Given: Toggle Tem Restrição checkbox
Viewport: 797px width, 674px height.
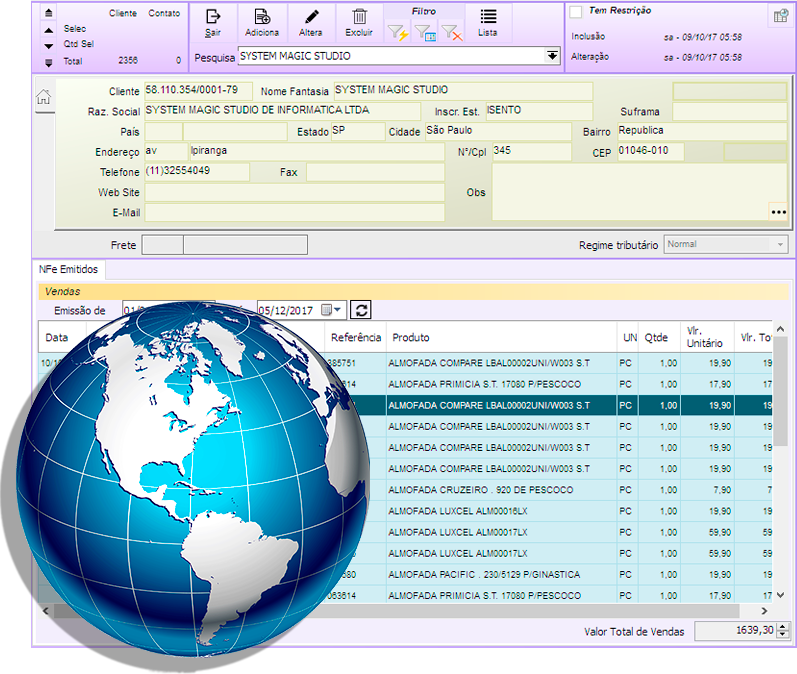Looking at the screenshot, I should [575, 12].
